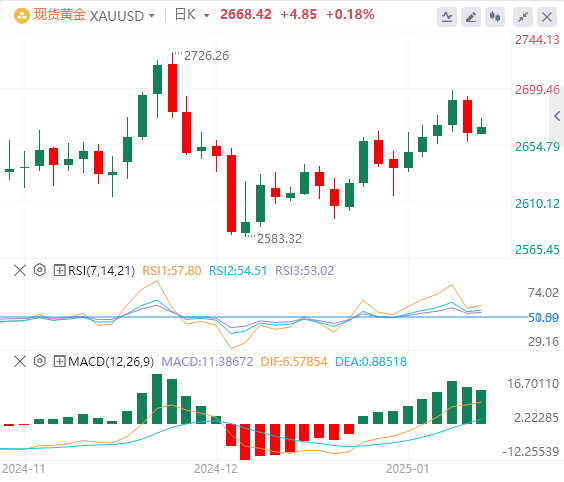Switch the candlestick chart style icon

pos(495,17)
